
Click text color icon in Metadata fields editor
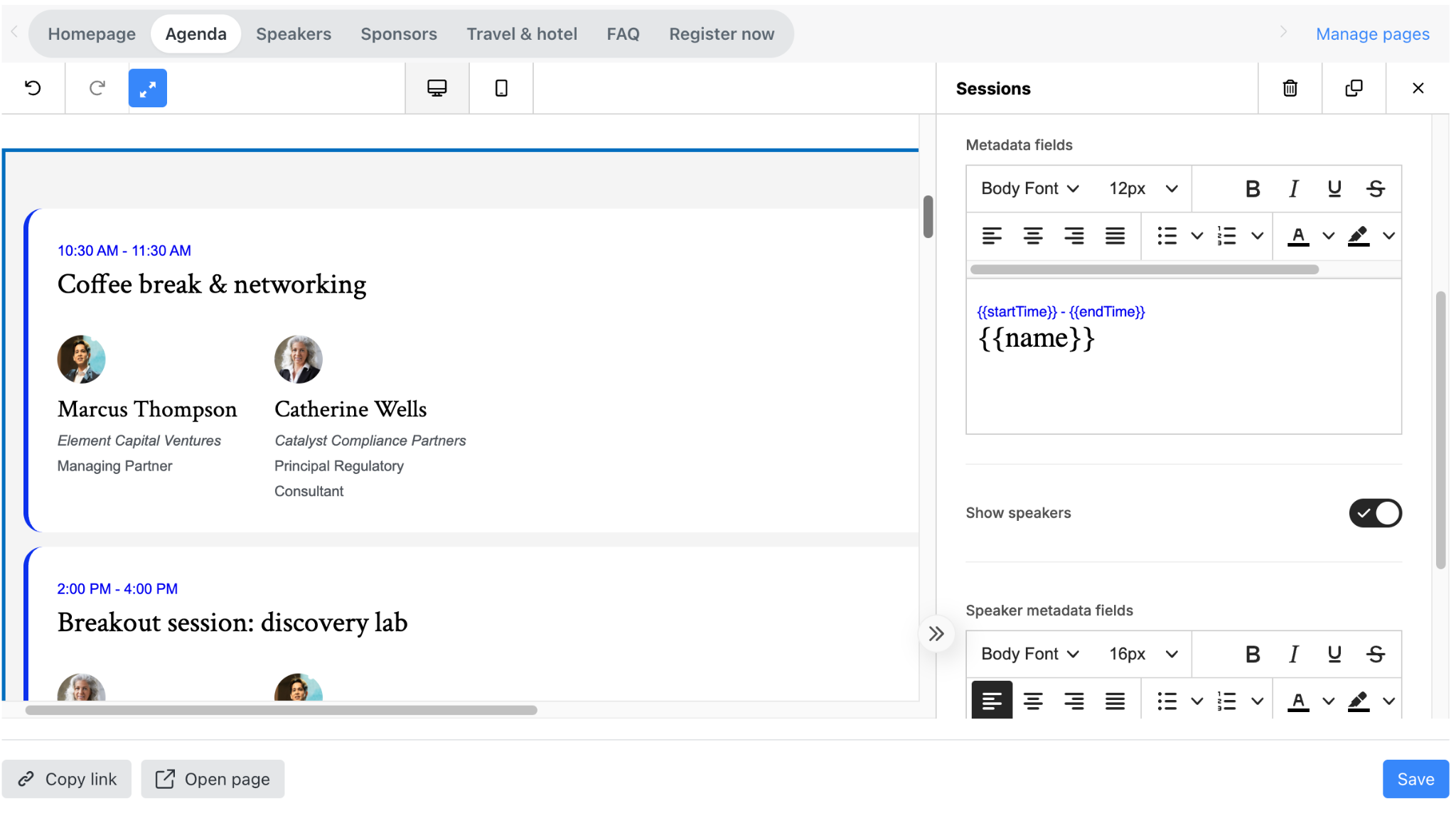coord(1298,236)
